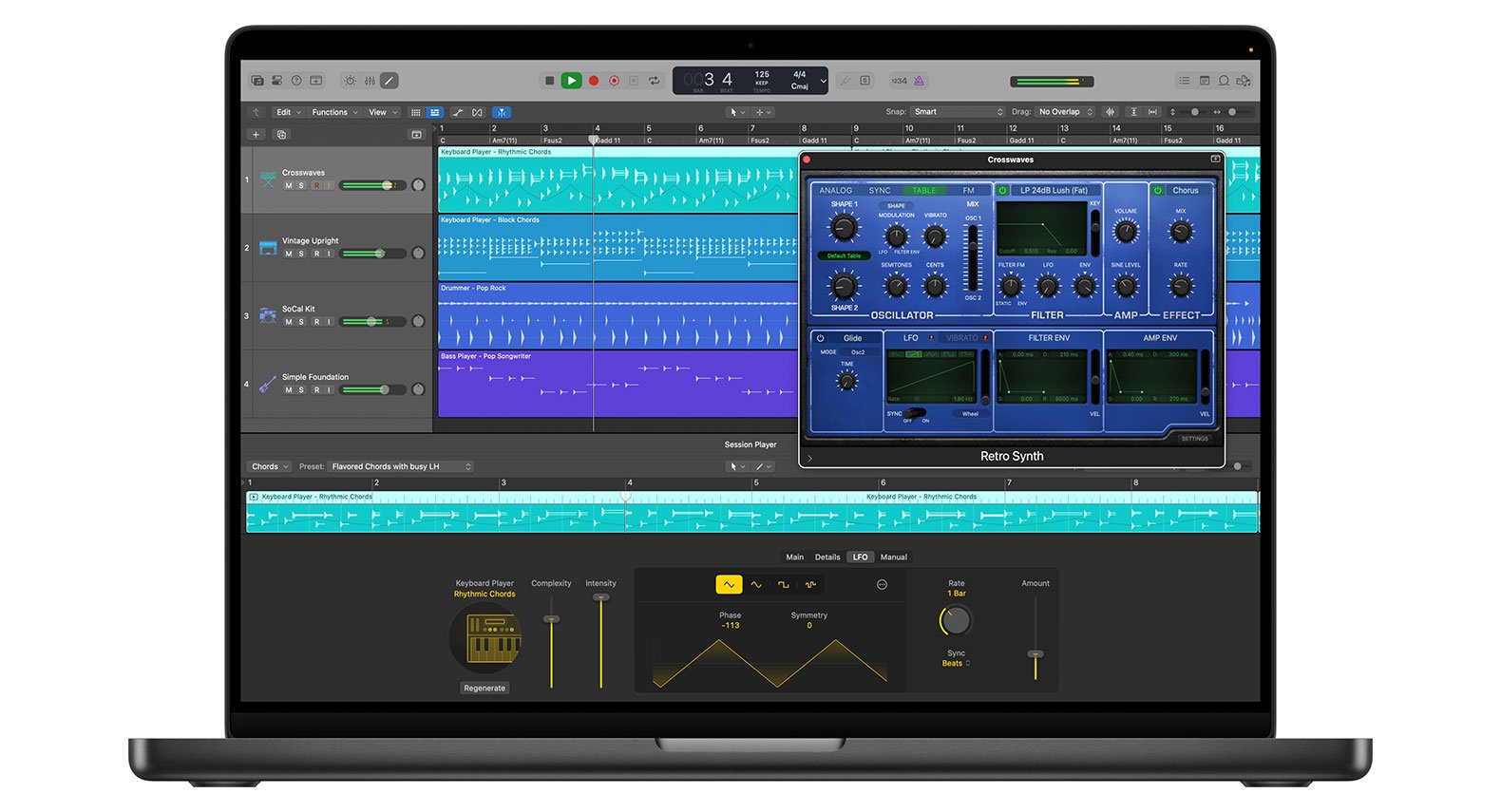Select the ANALOG oscillator tab in Retro Synth
This screenshot has width=1501, height=812.
(x=836, y=190)
